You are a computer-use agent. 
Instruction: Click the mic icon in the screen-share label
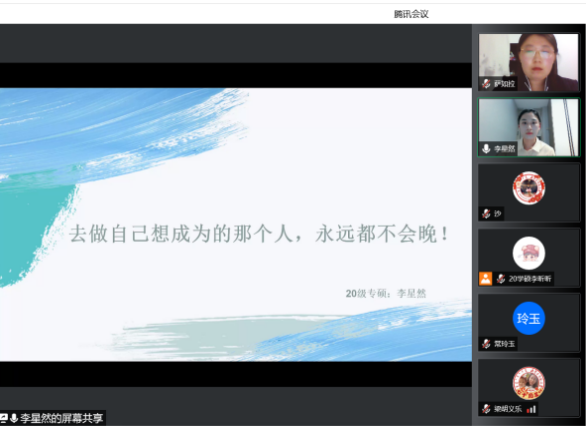tap(14, 418)
